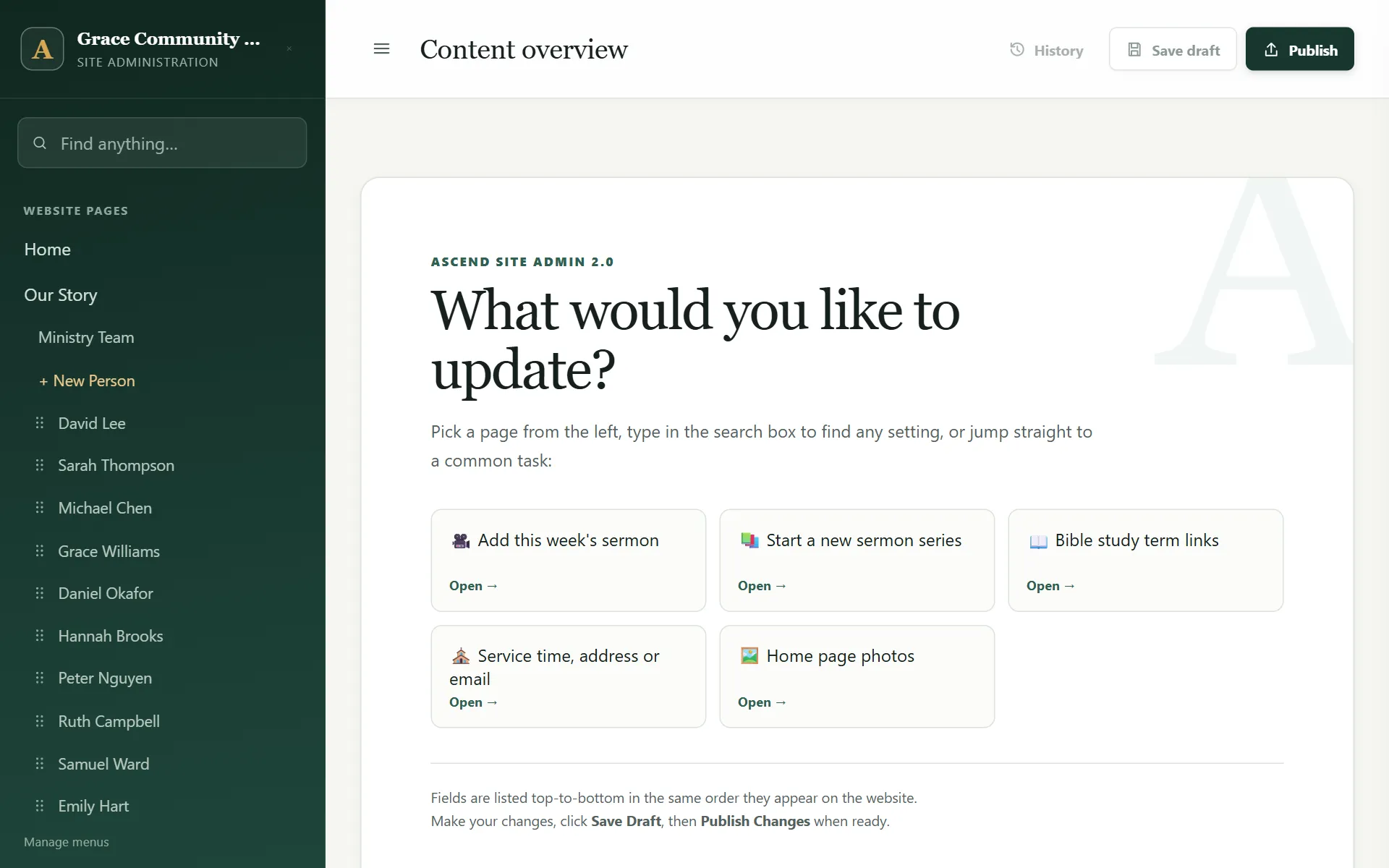The height and width of the screenshot is (868, 1389).
Task: Click the Publish button
Action: point(1299,49)
